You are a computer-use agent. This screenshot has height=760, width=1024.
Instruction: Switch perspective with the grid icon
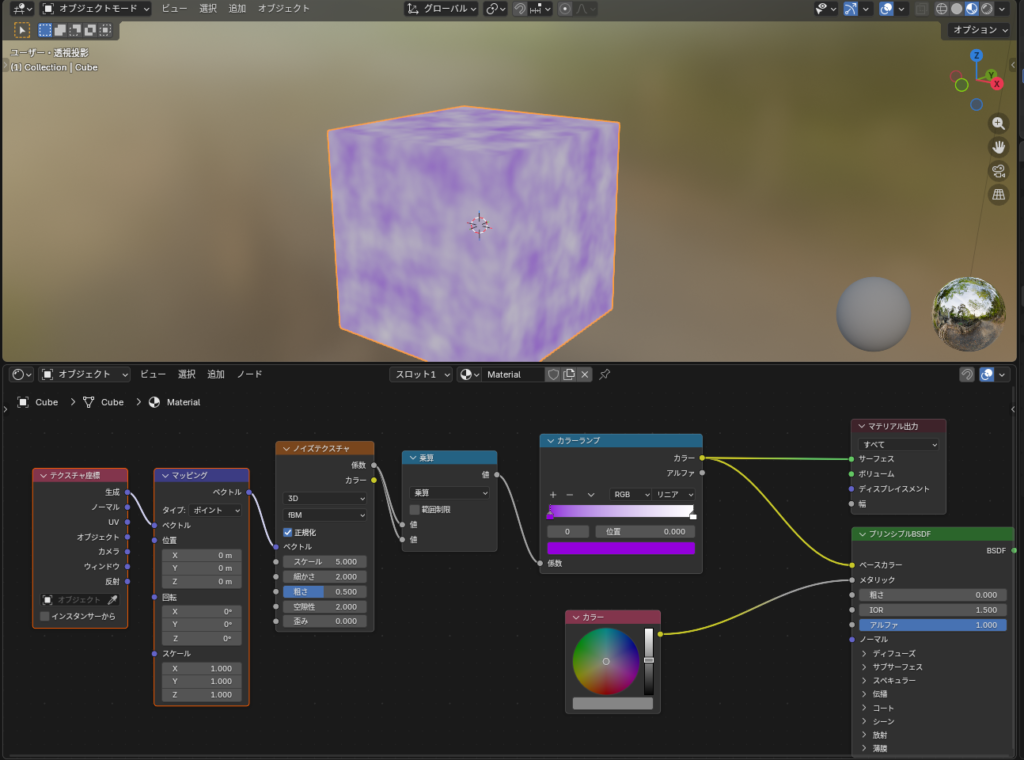(998, 195)
